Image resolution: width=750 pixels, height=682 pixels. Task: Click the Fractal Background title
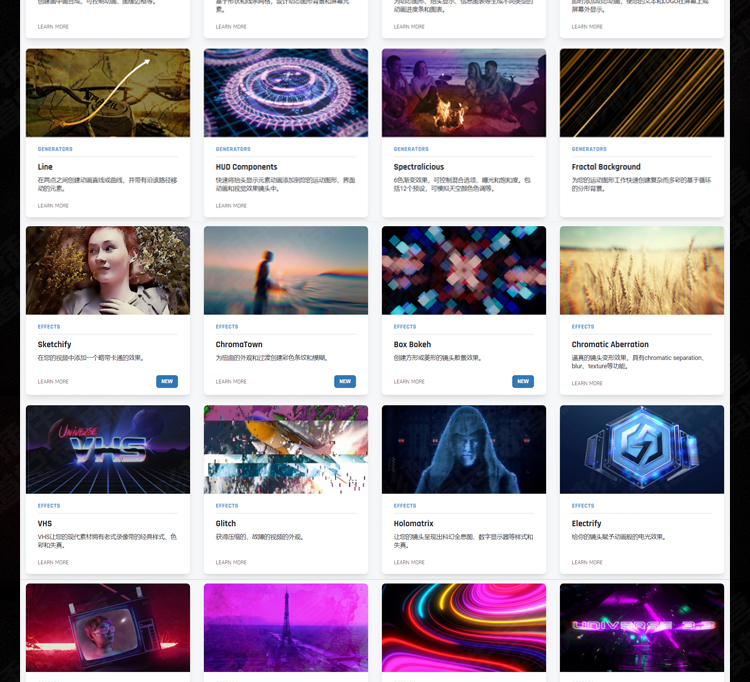point(606,167)
